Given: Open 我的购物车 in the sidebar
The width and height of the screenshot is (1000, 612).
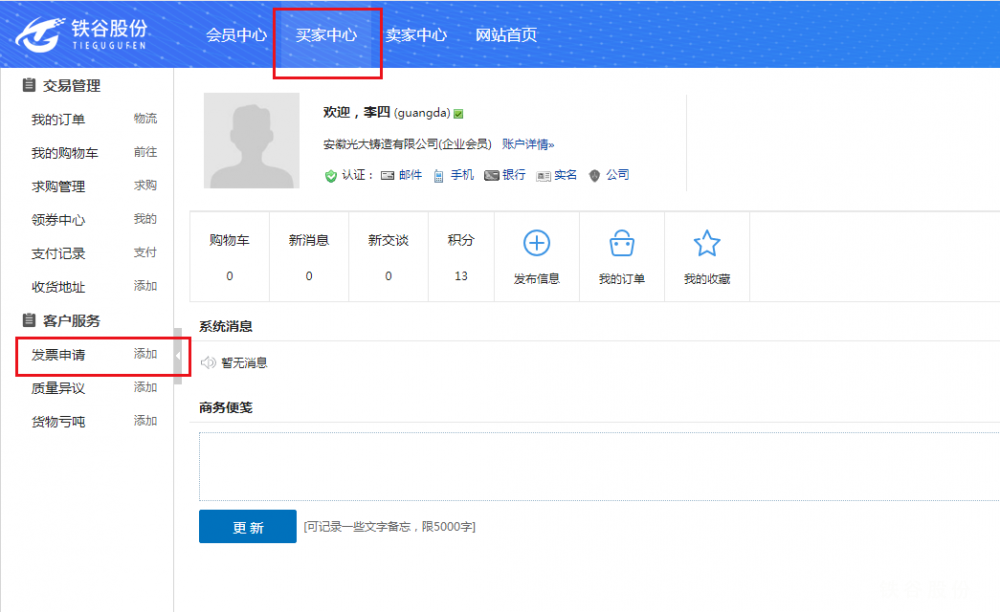Looking at the screenshot, I should coord(64,153).
